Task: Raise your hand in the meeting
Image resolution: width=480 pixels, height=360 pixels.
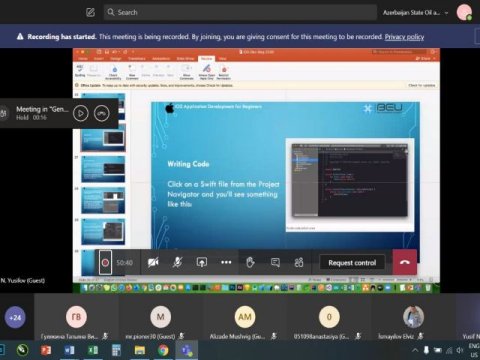Action: [250, 262]
